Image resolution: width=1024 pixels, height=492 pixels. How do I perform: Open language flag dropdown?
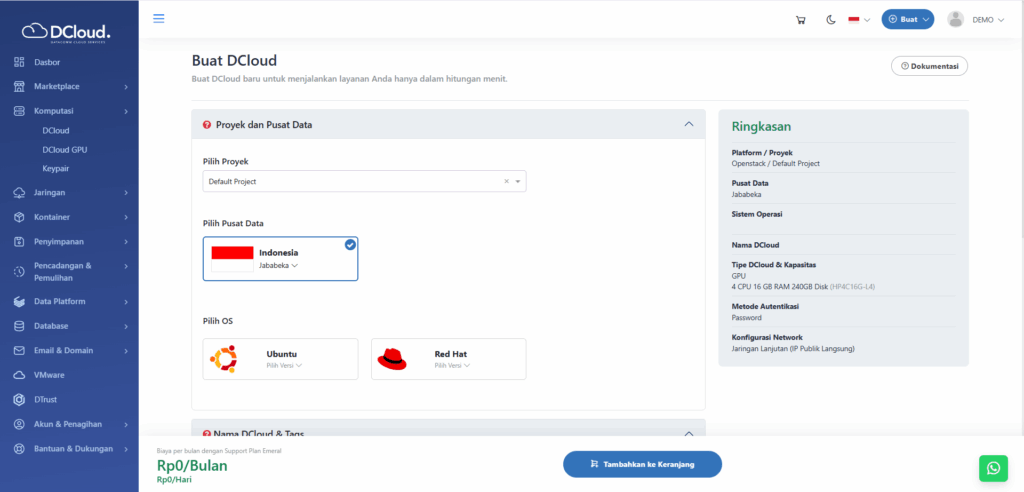859,19
